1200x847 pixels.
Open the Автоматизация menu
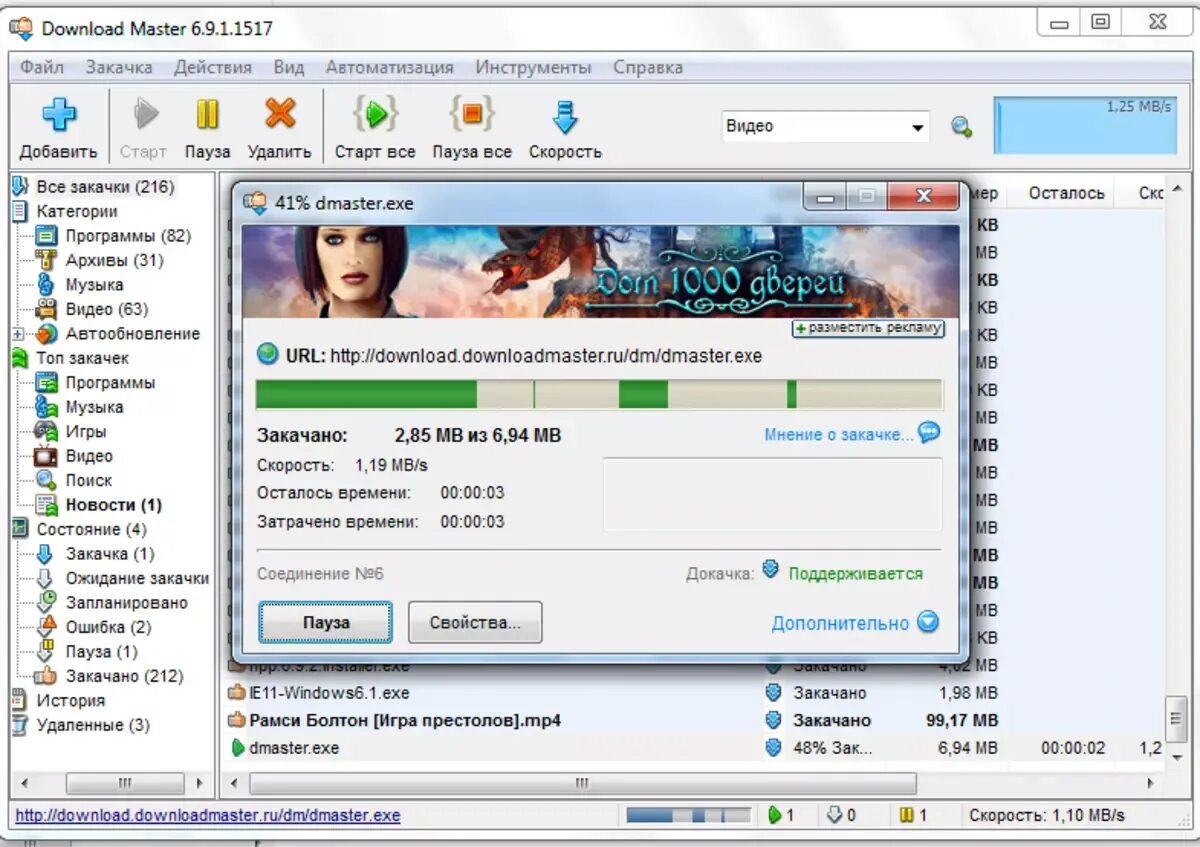(389, 67)
